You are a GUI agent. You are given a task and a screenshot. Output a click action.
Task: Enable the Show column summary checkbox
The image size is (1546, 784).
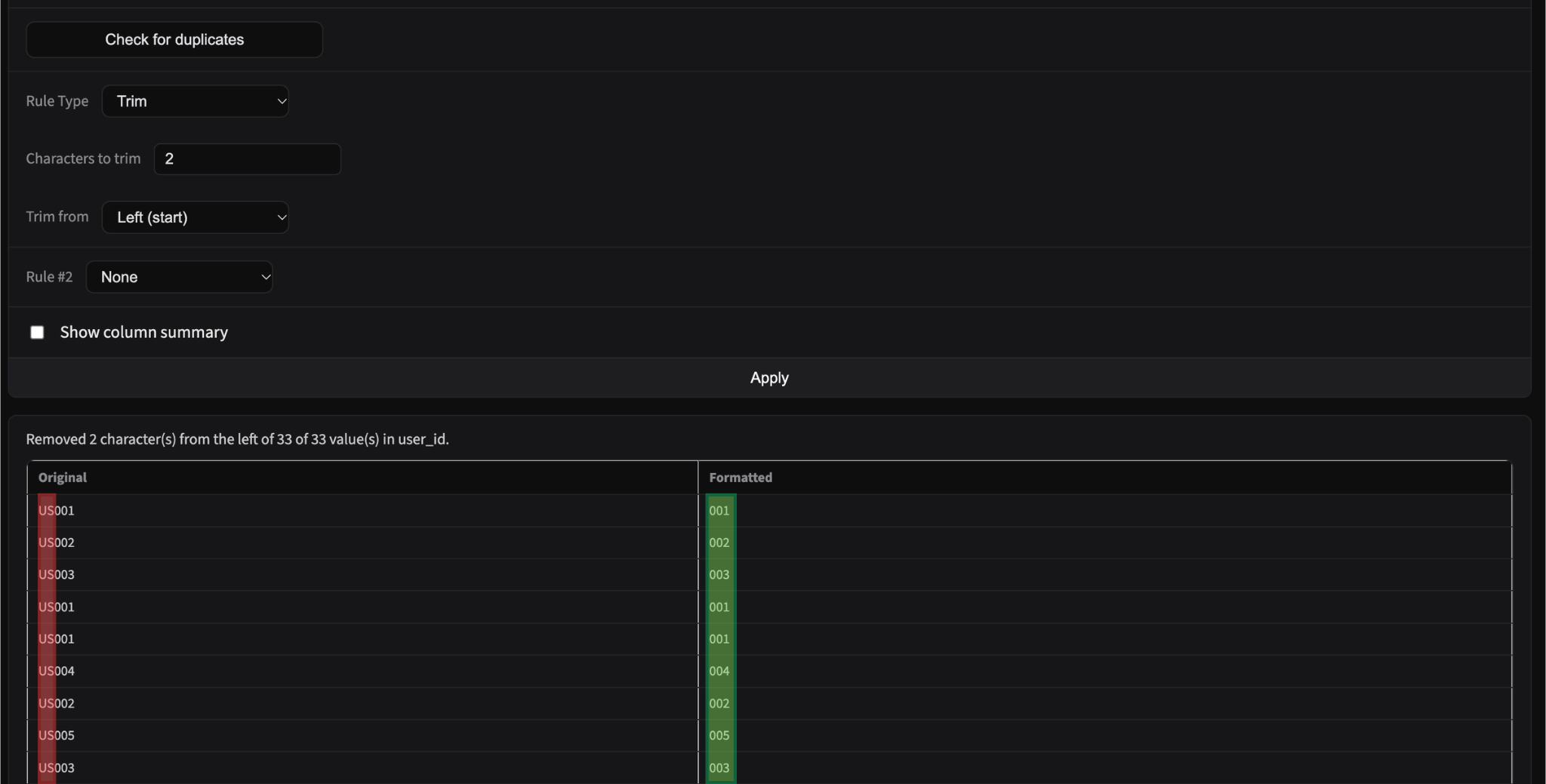click(x=37, y=333)
